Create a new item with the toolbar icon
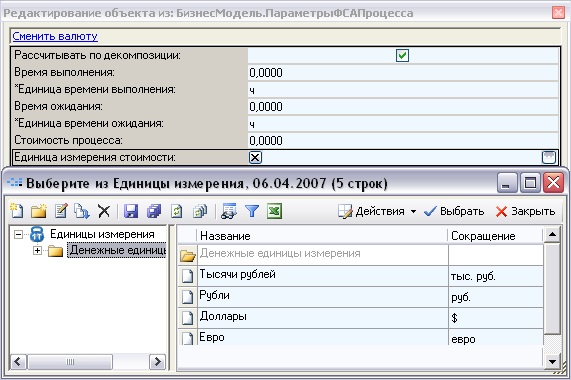Image resolution: width=571 pixels, height=380 pixels. (x=17, y=211)
